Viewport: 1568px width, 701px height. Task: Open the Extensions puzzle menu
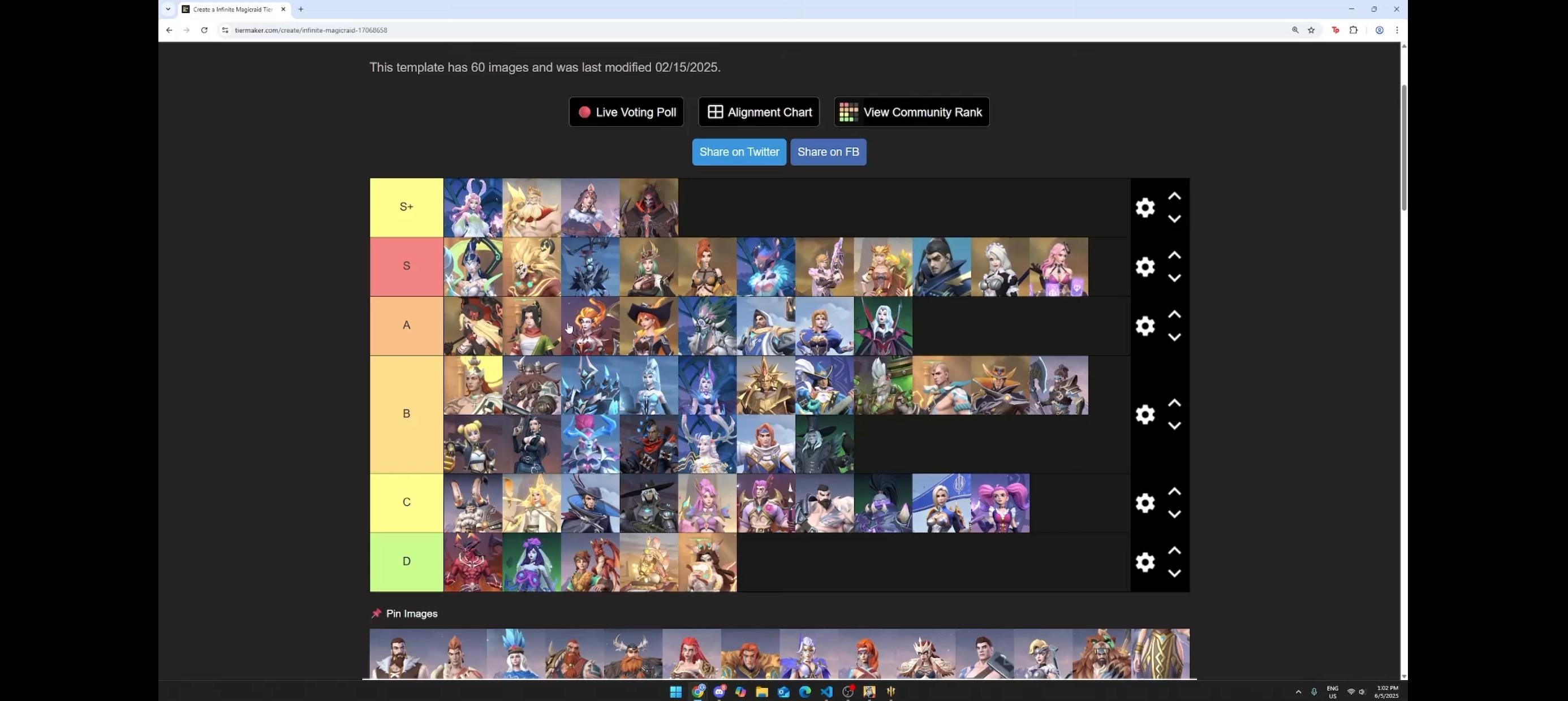(1353, 30)
